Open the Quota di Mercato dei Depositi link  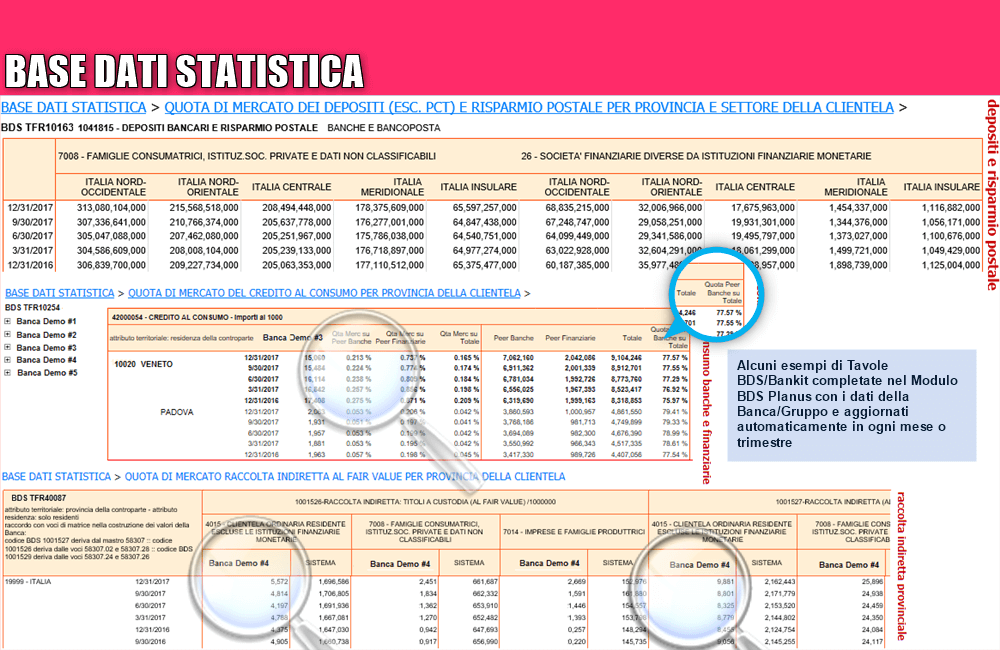(529, 107)
